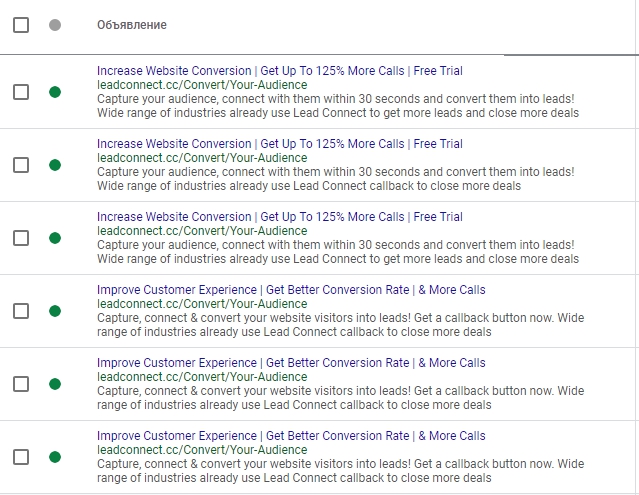The image size is (639, 495).
Task: Sort by the Объявление column header
Action: coord(132,25)
